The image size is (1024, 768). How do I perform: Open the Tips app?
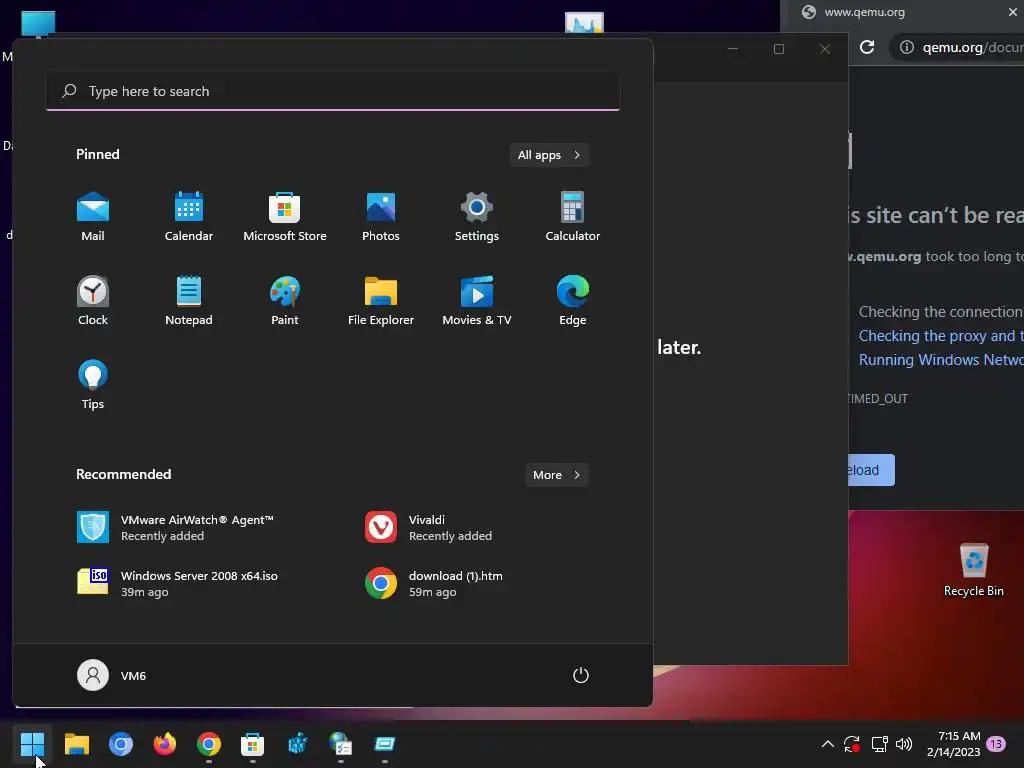[93, 385]
